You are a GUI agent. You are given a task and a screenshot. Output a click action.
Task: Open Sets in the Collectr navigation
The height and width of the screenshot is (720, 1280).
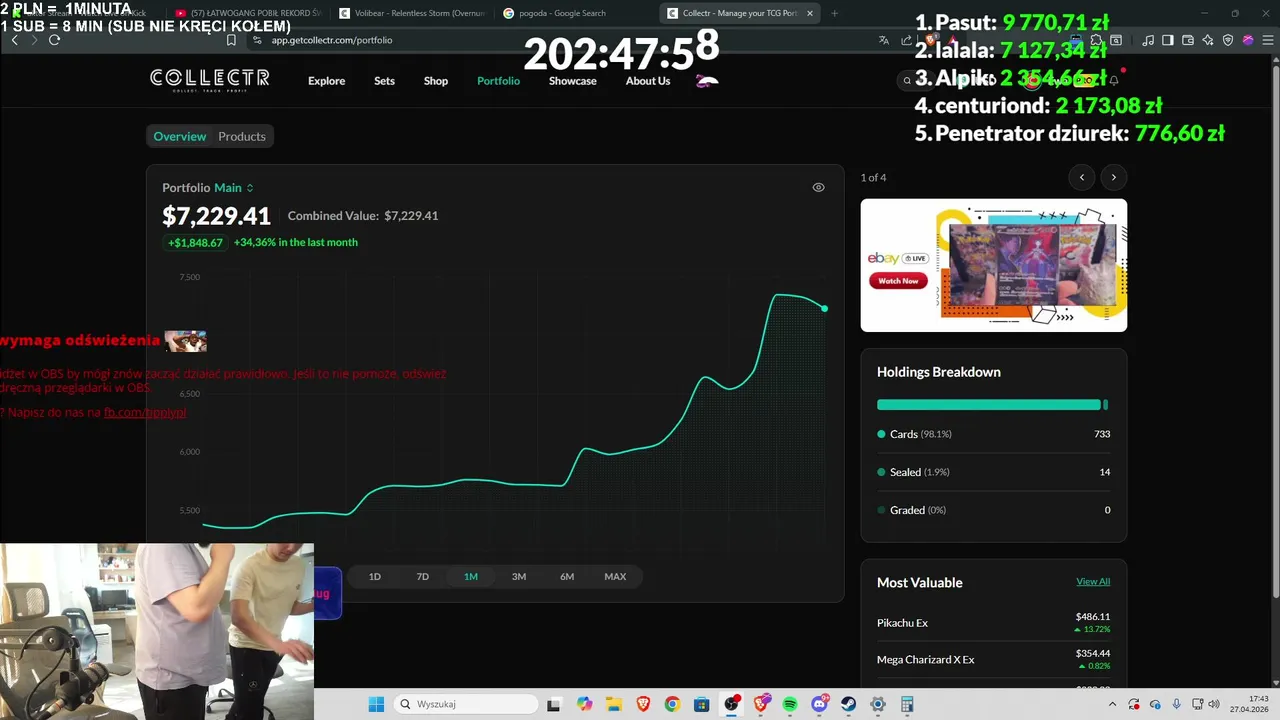click(384, 81)
